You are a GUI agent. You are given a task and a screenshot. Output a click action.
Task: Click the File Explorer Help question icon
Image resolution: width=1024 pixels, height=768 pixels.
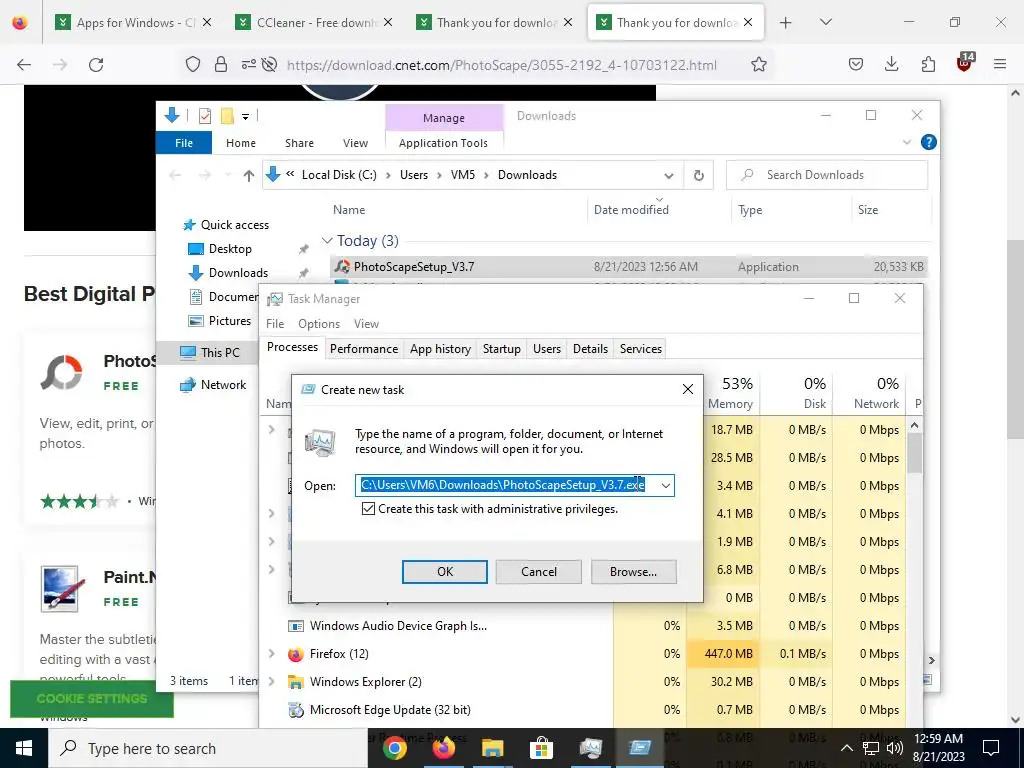pyautogui.click(x=928, y=142)
